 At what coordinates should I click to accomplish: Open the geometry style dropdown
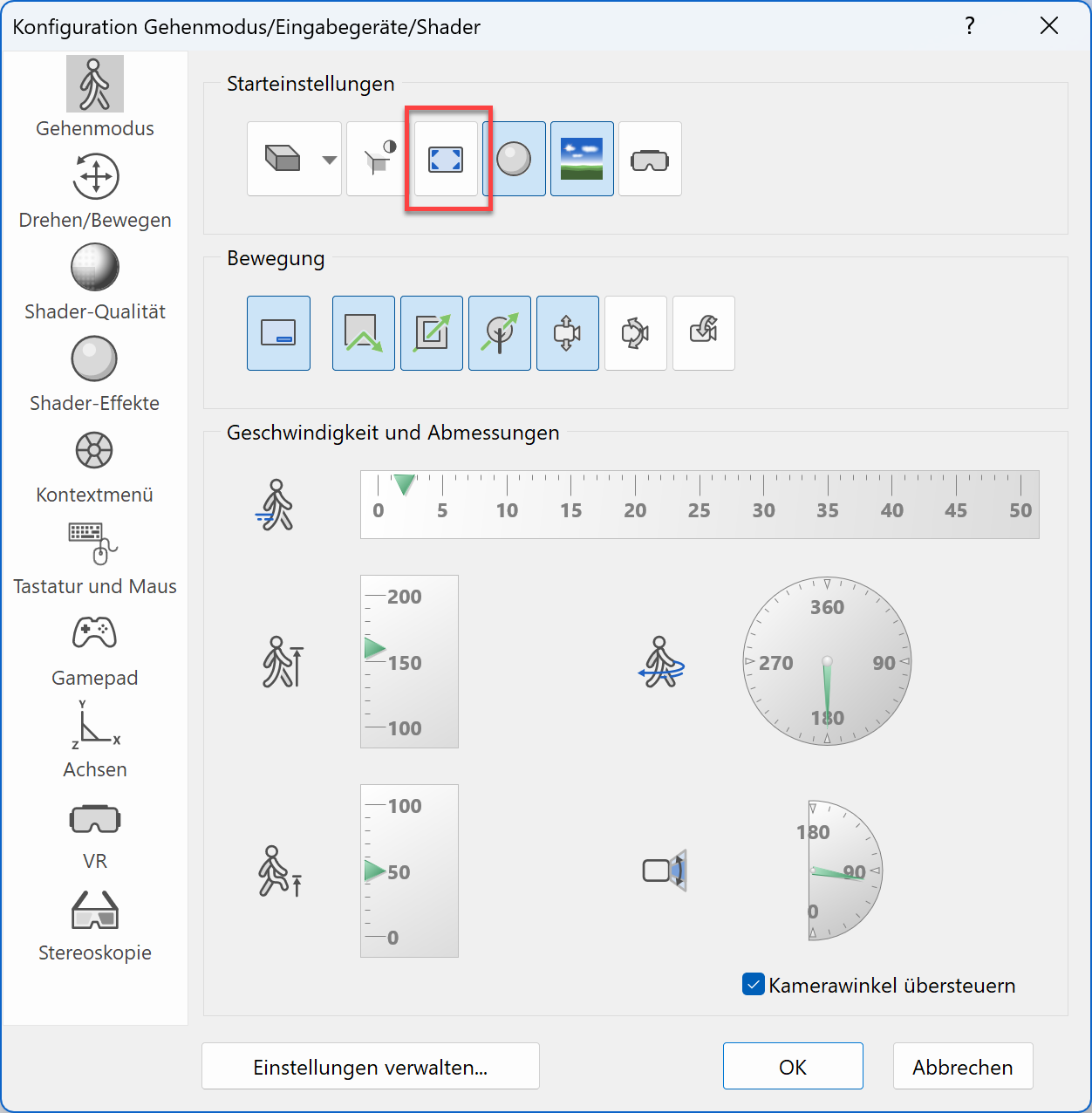click(x=329, y=159)
